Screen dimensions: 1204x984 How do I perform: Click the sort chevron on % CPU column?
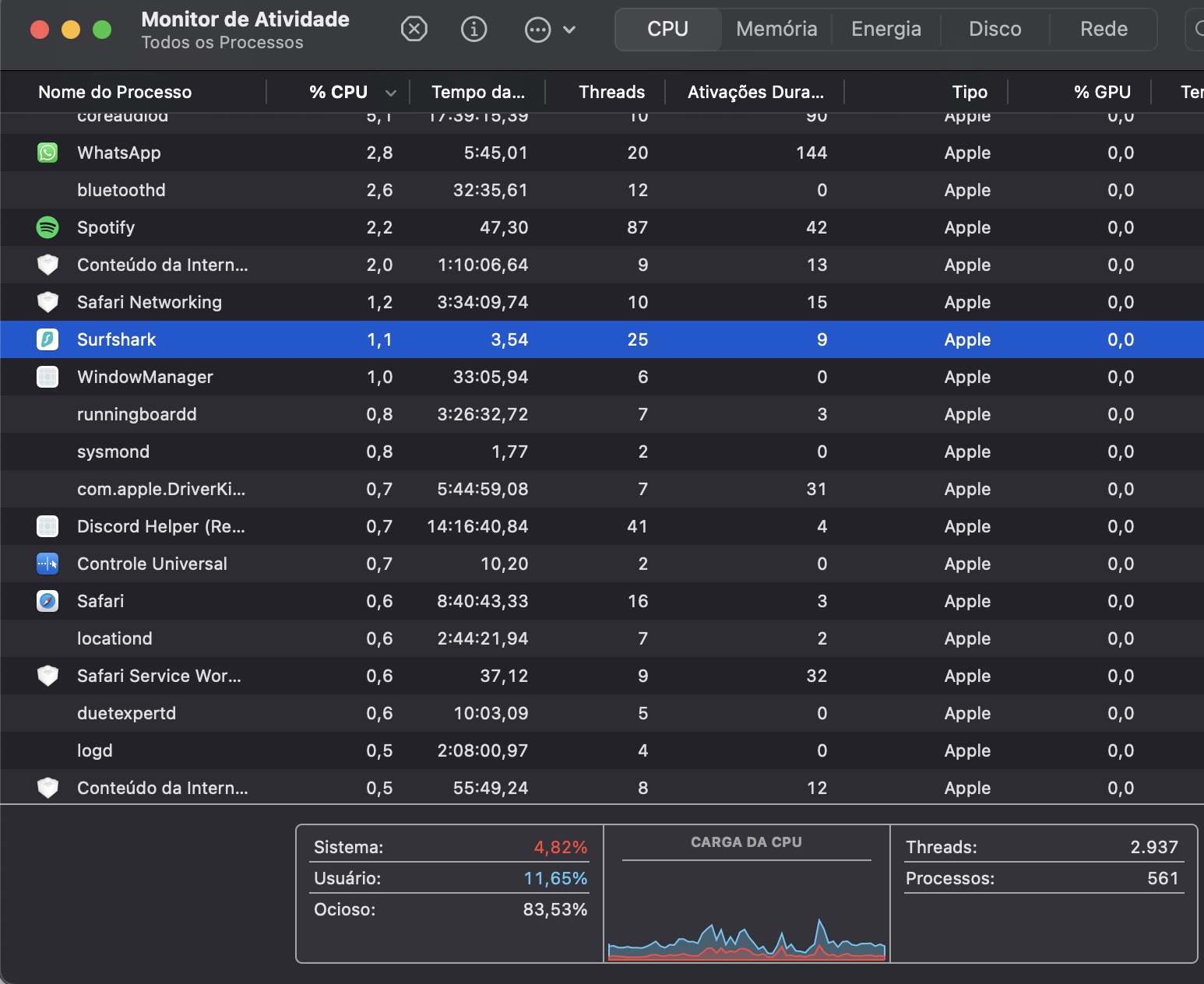(x=390, y=92)
